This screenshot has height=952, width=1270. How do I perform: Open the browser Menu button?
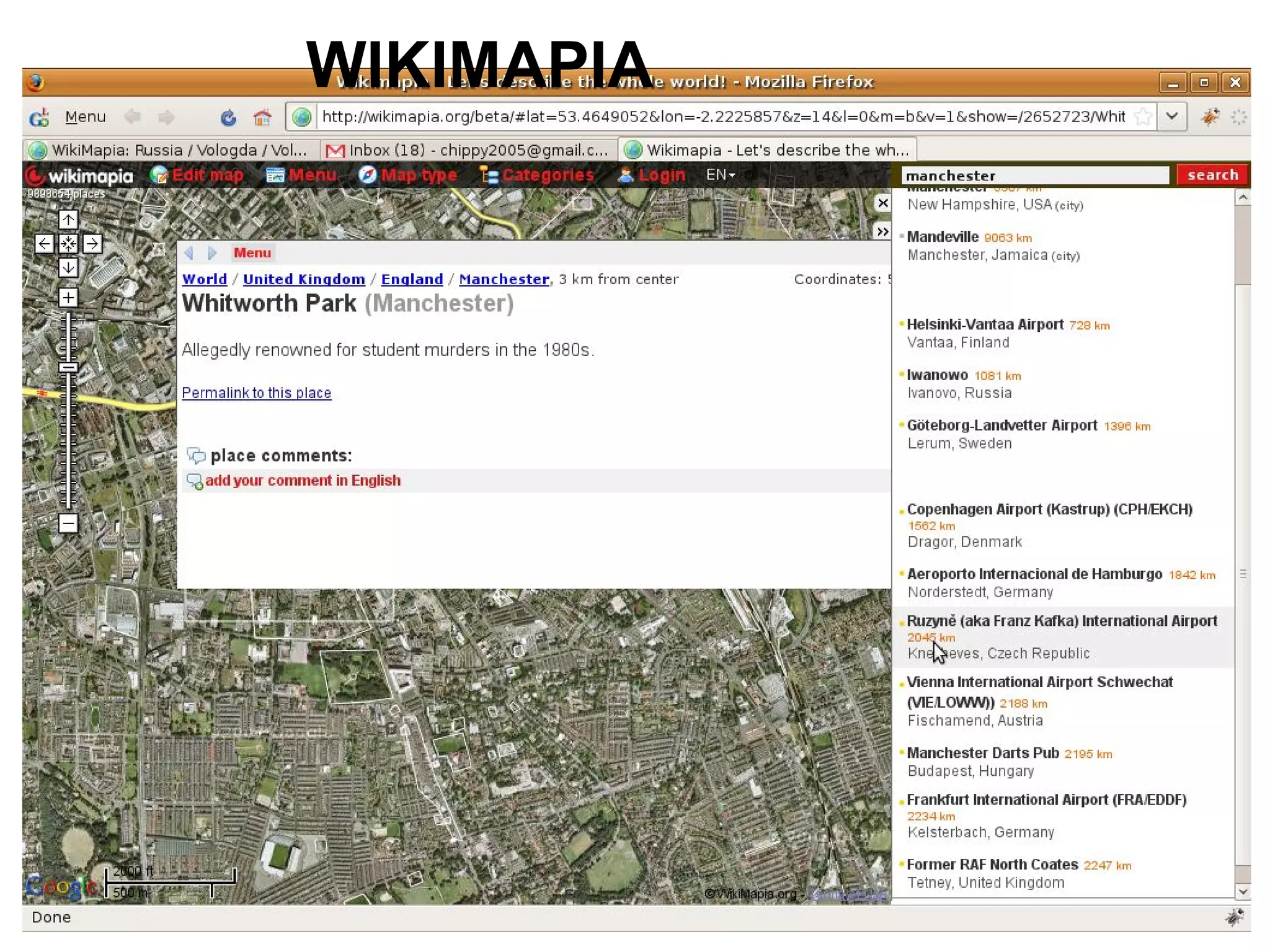coord(86,117)
